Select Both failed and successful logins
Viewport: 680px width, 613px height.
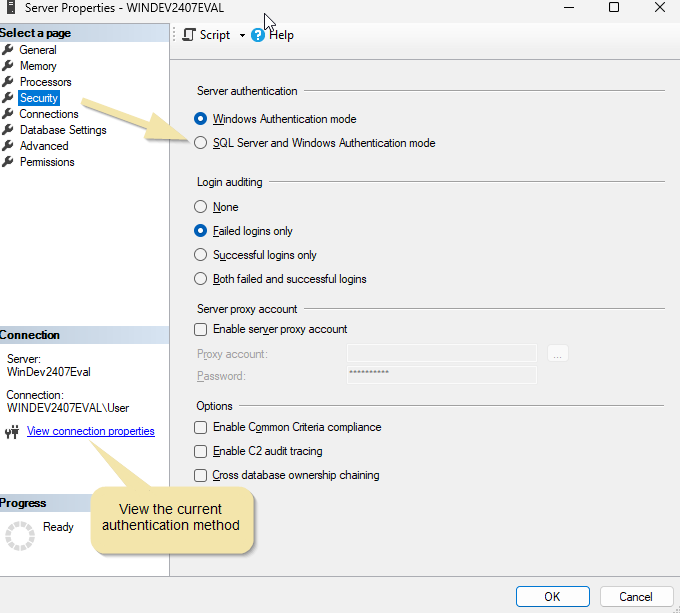200,278
